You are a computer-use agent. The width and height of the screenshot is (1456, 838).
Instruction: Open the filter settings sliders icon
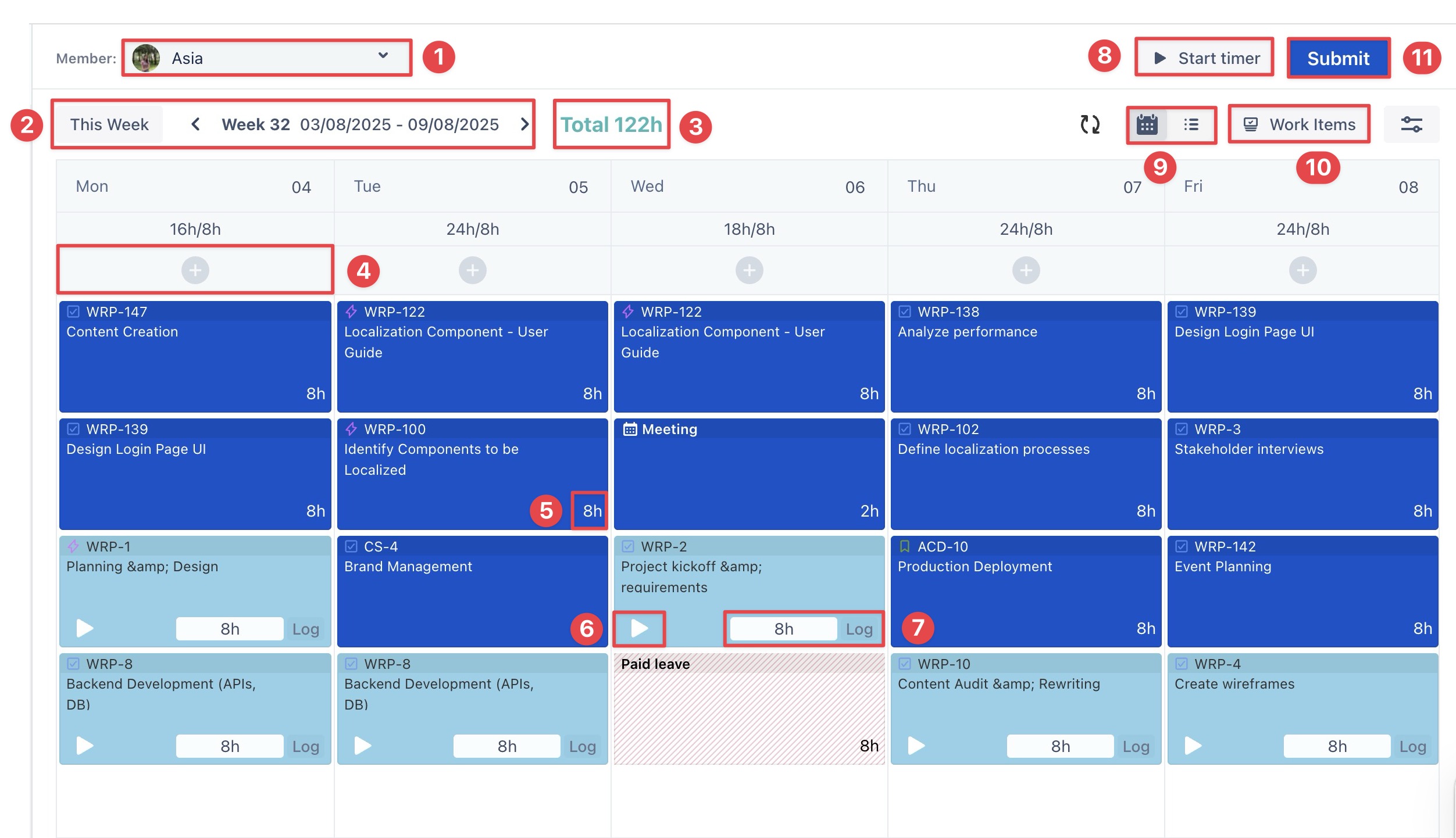(1411, 124)
